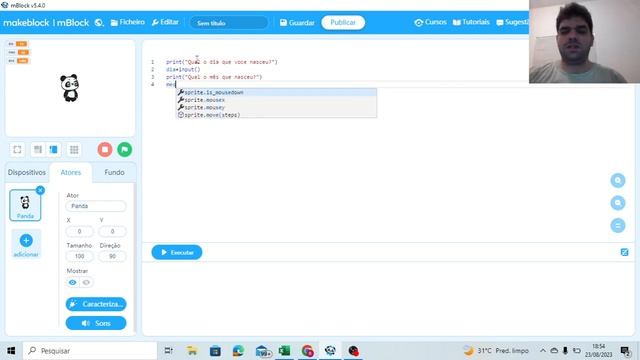The height and width of the screenshot is (360, 640).
Task: Show the sprite with the eye icon
Action: click(x=72, y=282)
